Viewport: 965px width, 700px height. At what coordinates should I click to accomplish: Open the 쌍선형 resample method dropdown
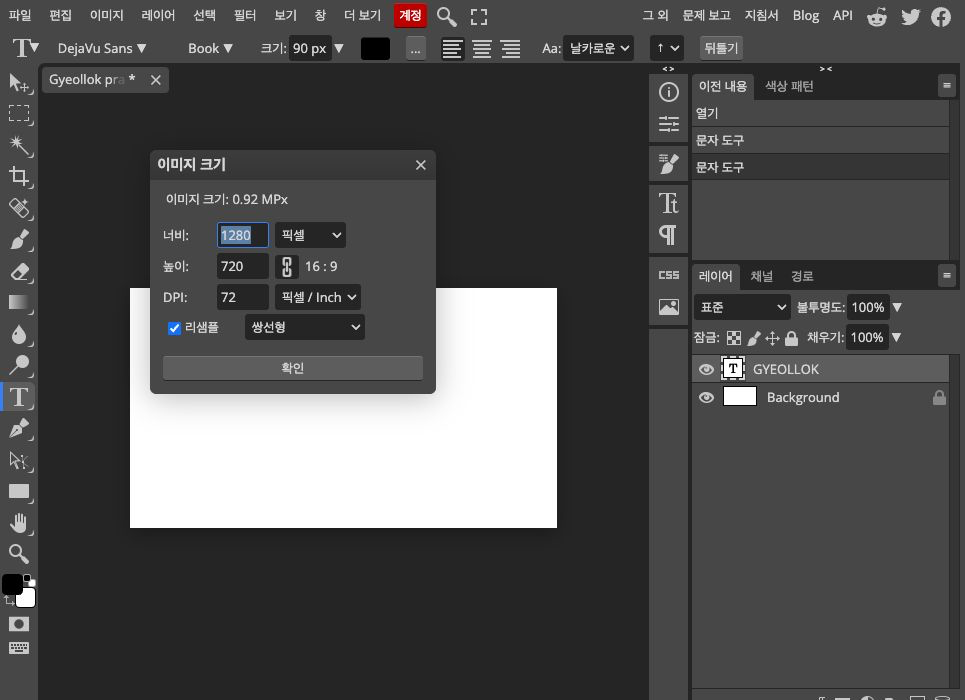coord(305,328)
